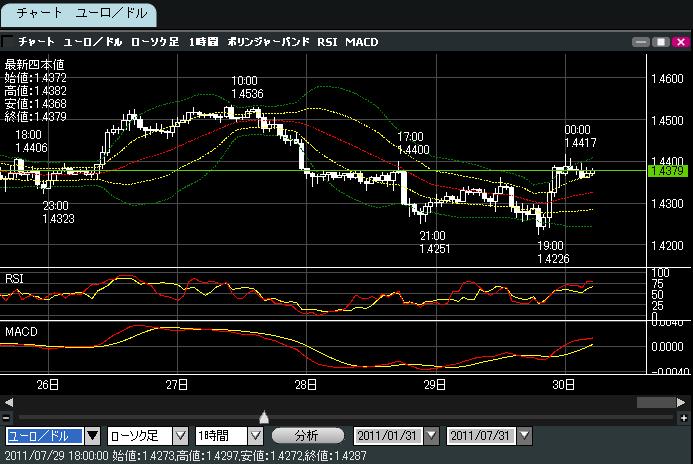Maximize the chart window

[660, 42]
